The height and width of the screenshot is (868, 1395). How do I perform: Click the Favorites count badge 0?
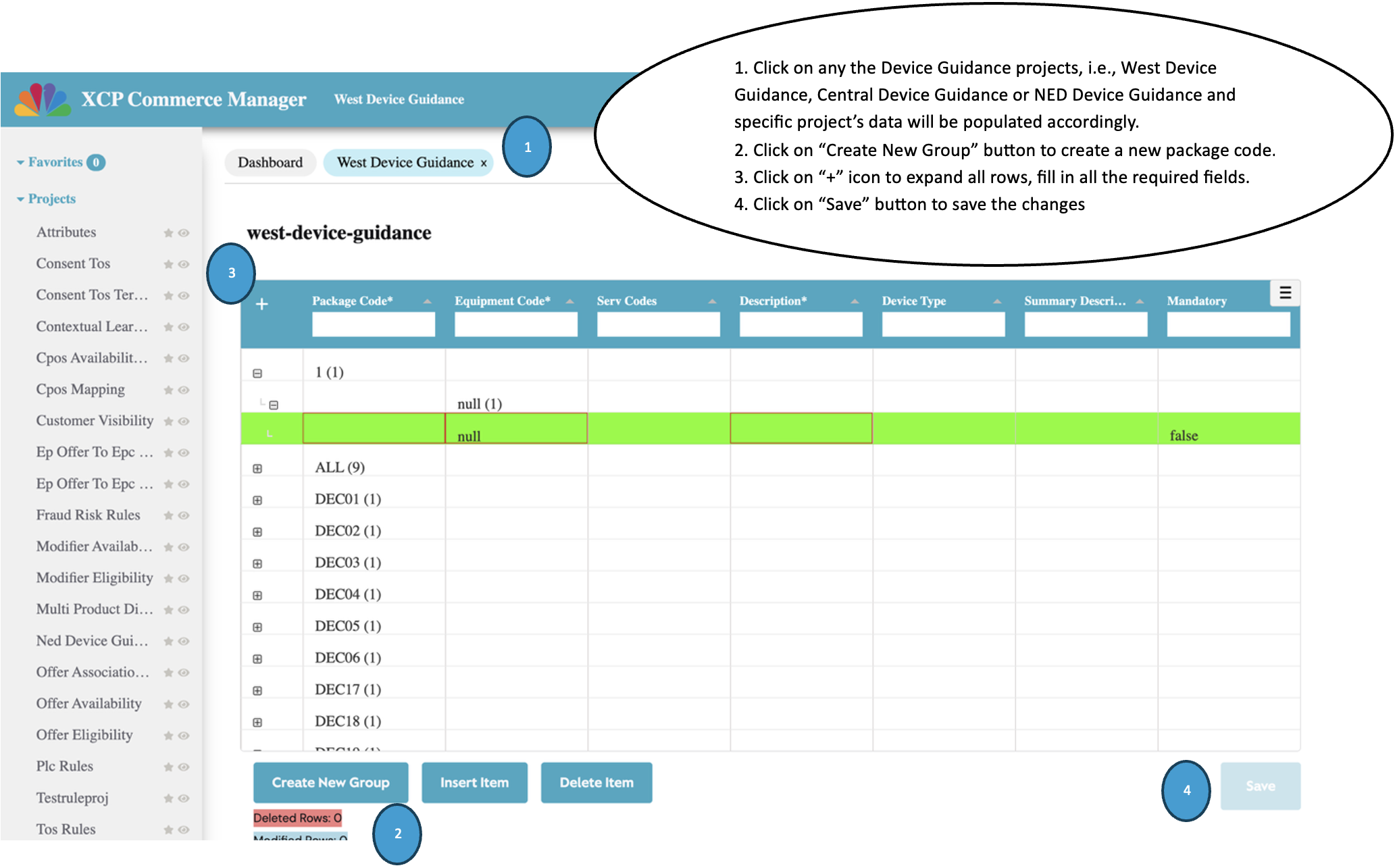click(96, 163)
